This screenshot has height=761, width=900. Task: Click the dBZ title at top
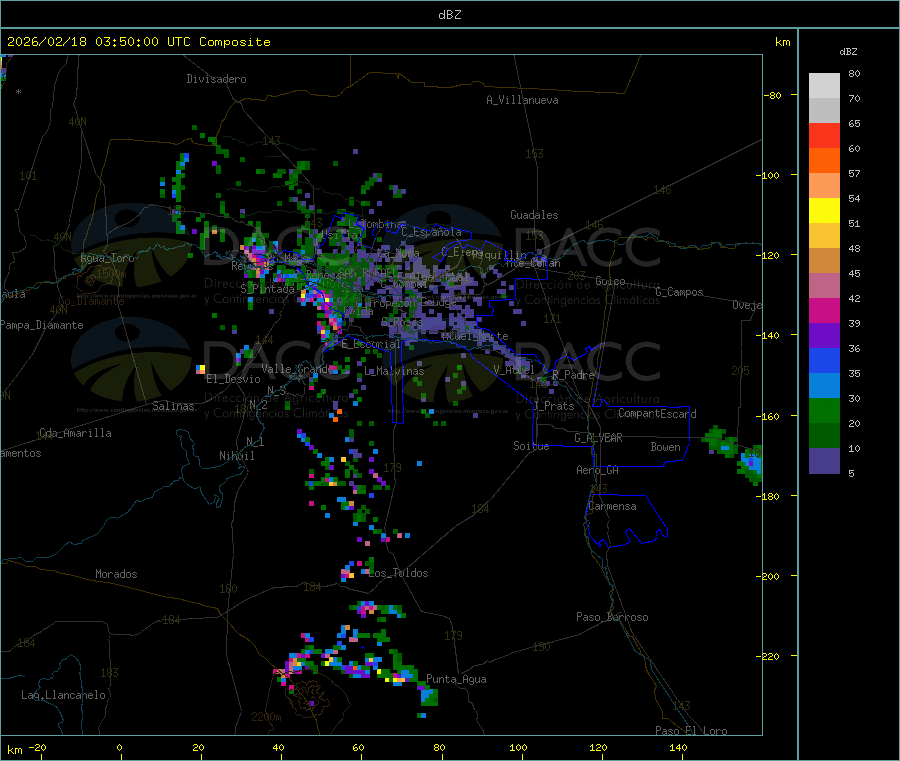[x=449, y=15]
